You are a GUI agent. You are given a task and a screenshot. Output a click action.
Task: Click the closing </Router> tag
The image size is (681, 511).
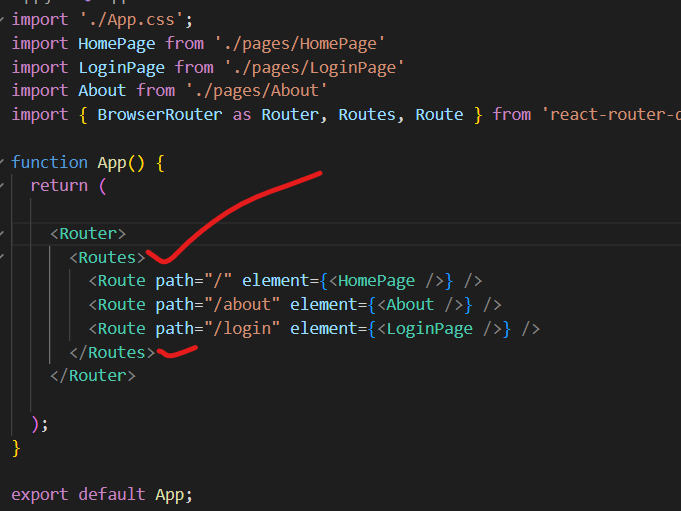[92, 376]
